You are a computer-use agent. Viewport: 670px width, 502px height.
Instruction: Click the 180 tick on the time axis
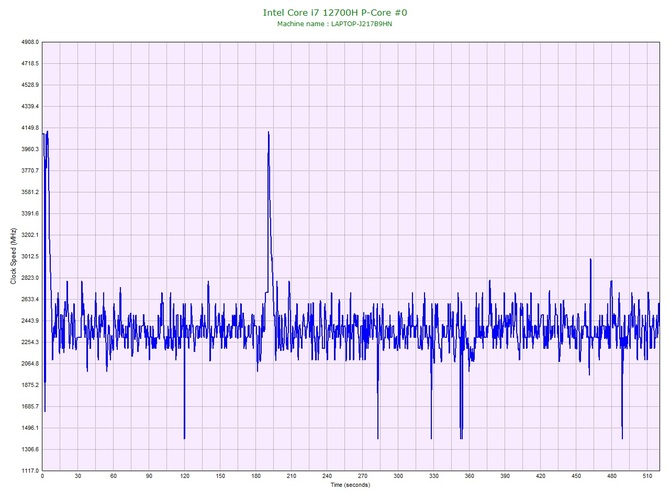pyautogui.click(x=256, y=476)
